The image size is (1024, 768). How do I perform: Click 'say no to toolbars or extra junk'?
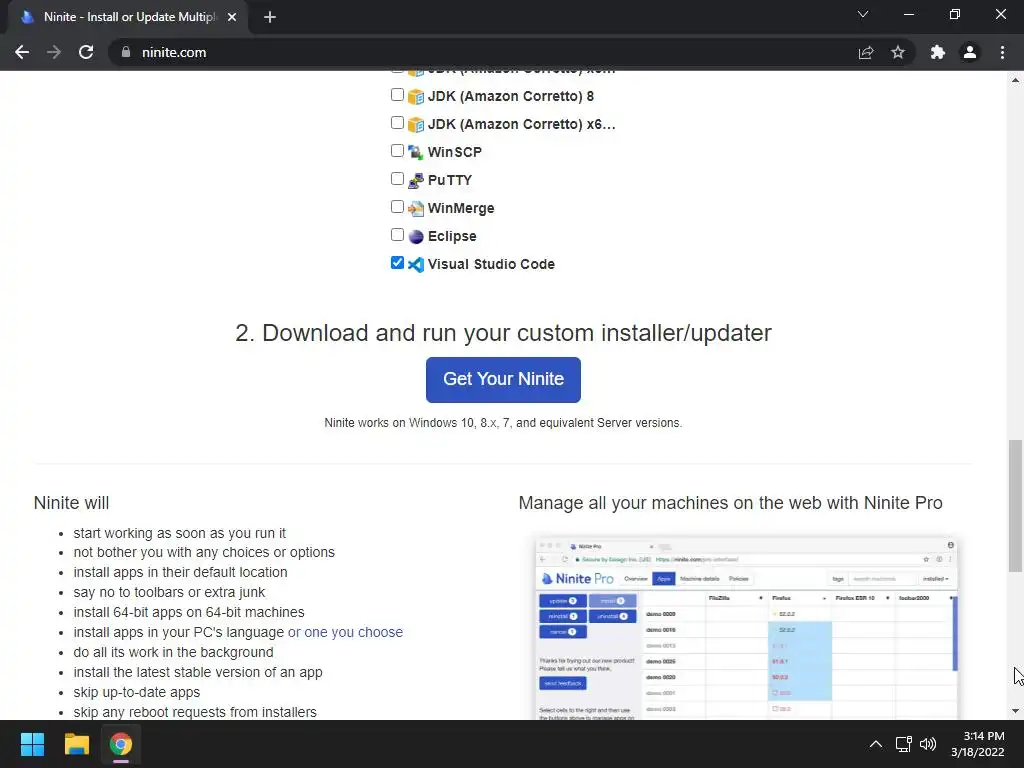pyautogui.click(x=169, y=592)
